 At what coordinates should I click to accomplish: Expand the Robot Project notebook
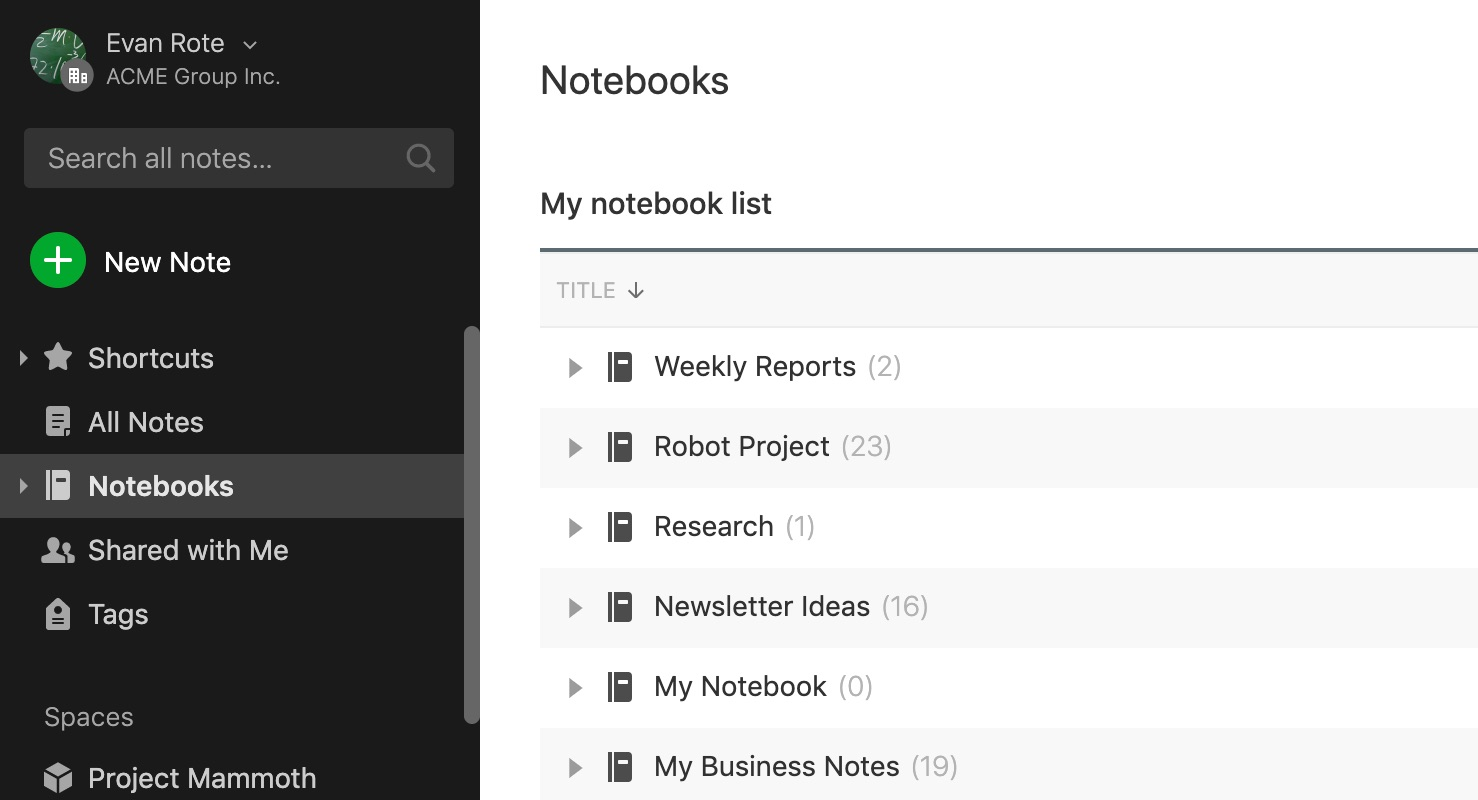pyautogui.click(x=575, y=447)
